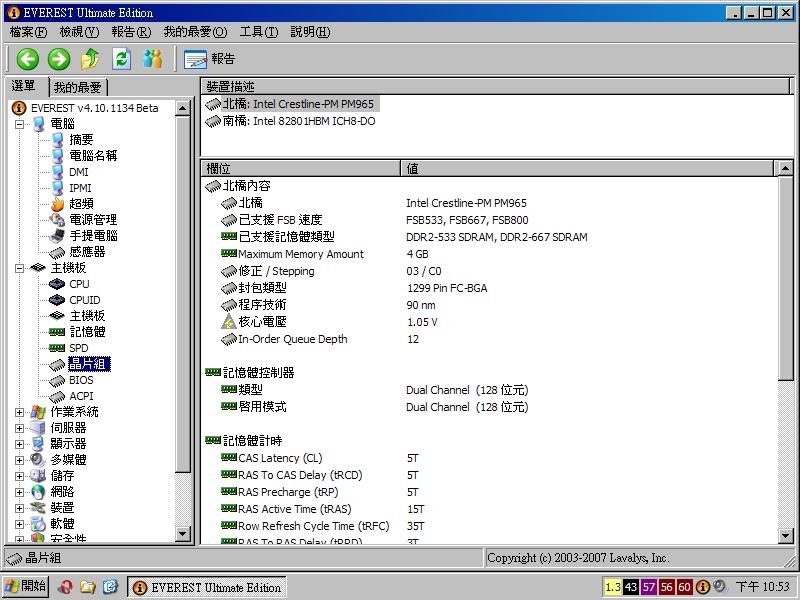This screenshot has height=600, width=800.
Task: Click the chip icon beside 感應器
Action: [x=57, y=252]
